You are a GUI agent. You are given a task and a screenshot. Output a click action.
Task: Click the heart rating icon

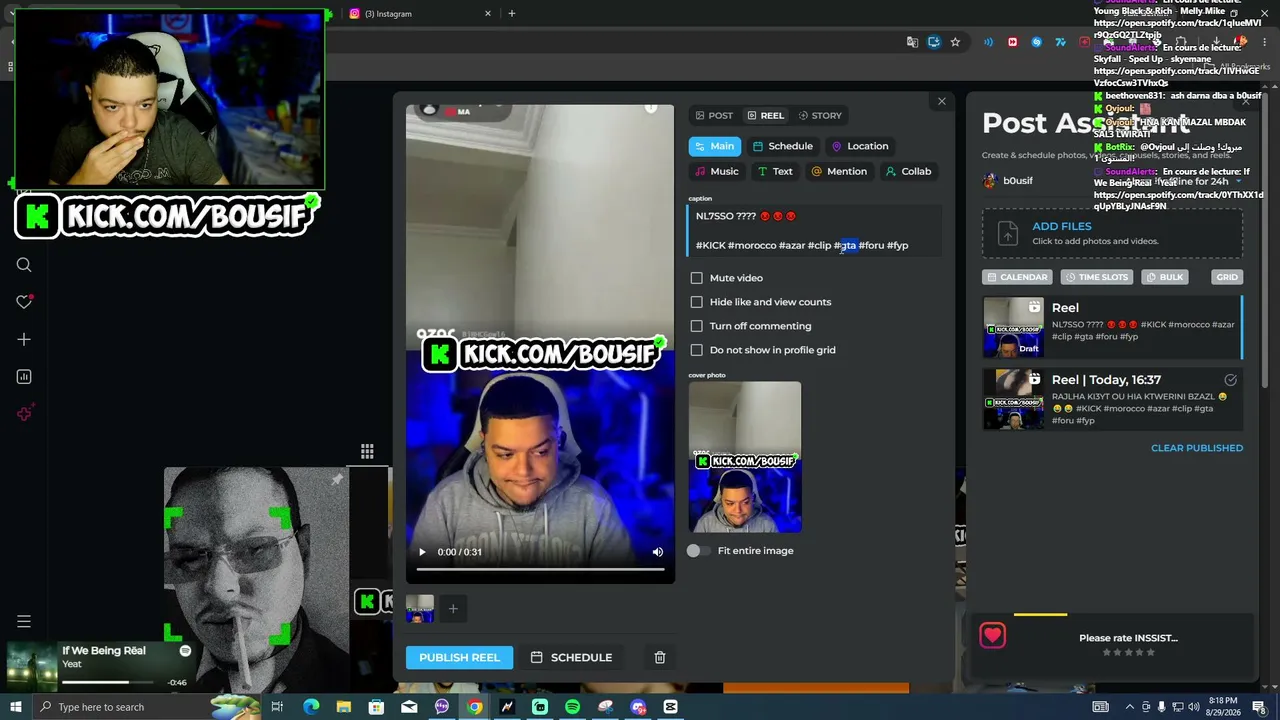[x=992, y=636]
